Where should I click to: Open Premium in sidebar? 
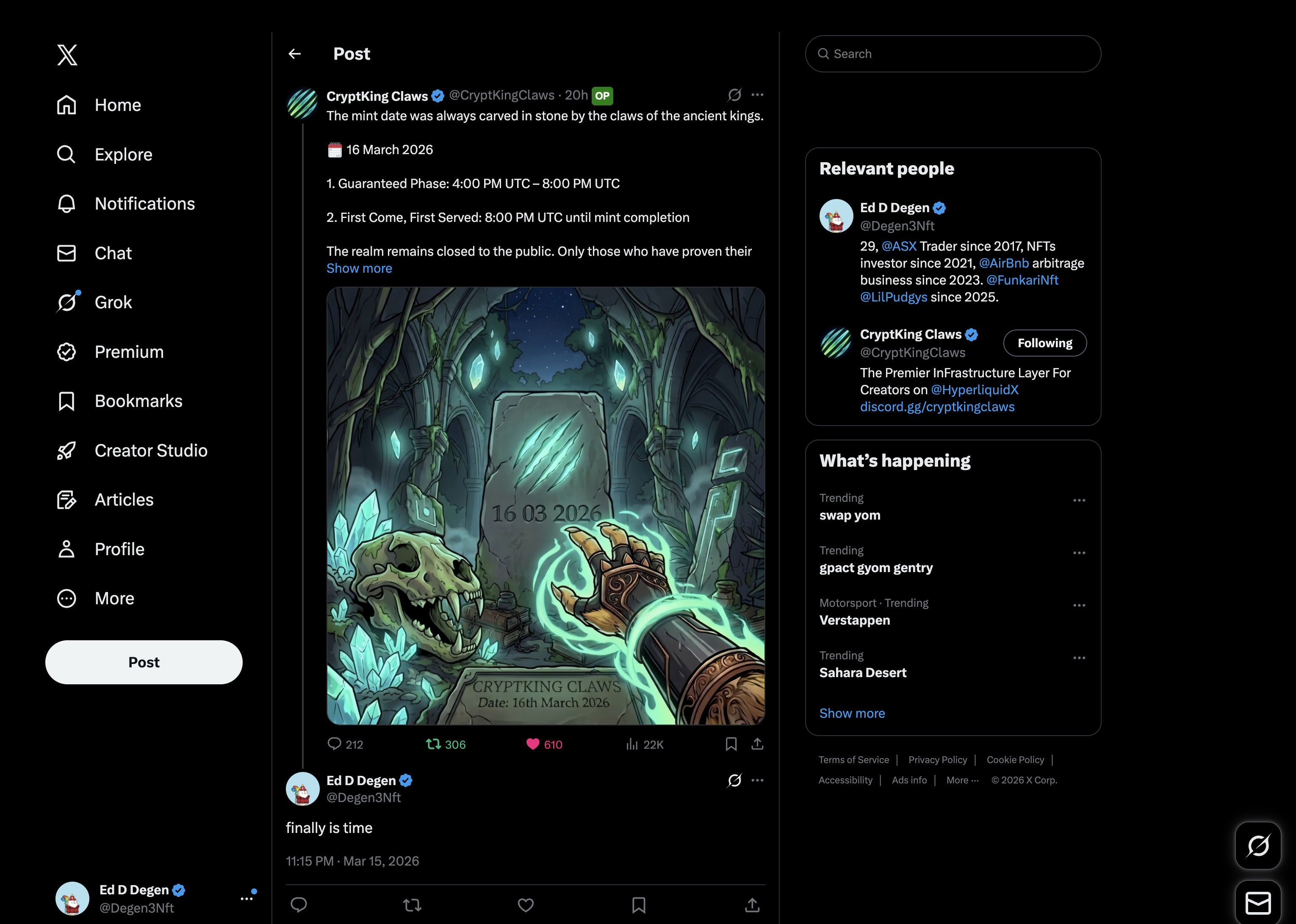(x=111, y=352)
